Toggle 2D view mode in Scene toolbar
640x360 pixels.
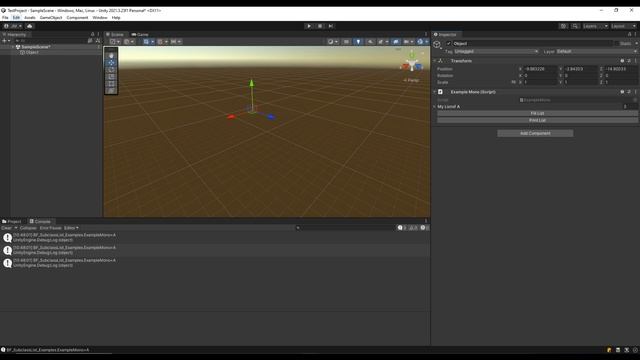coord(346,42)
